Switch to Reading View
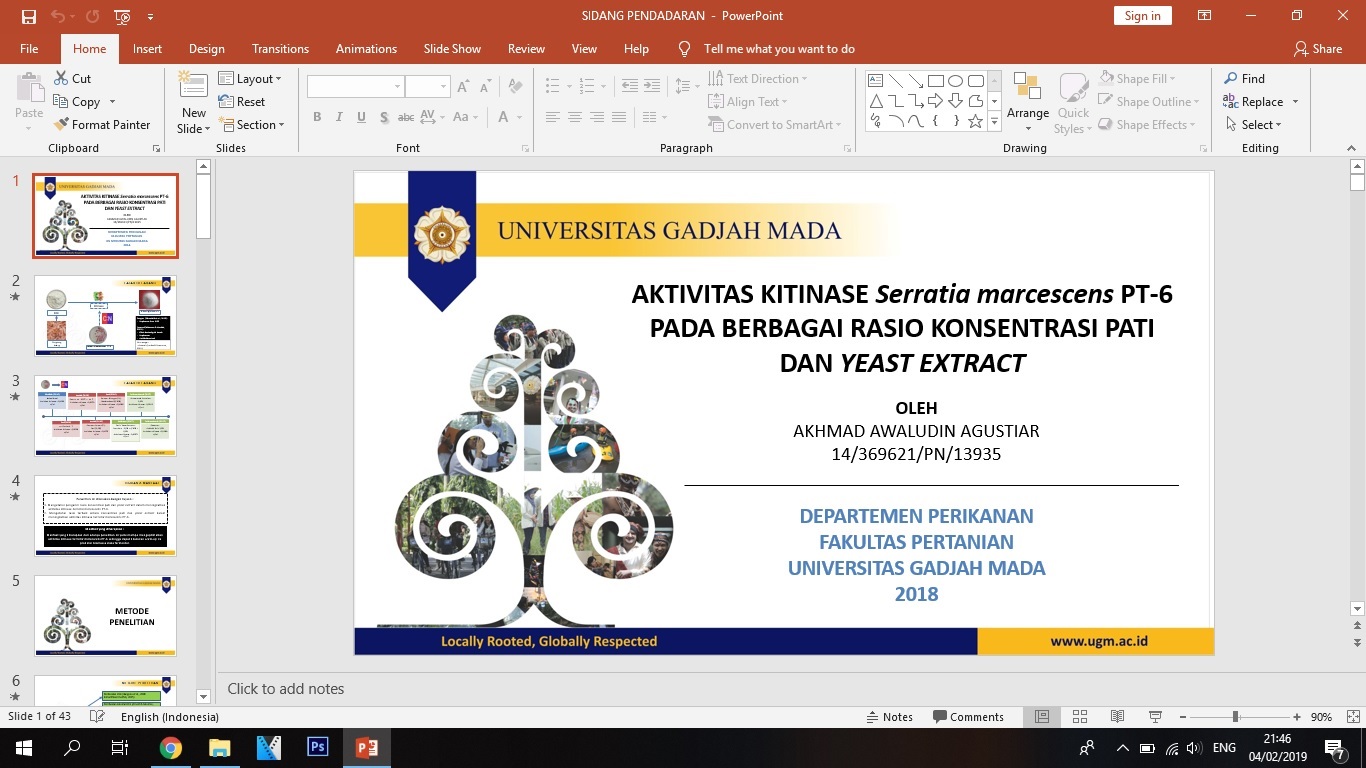The image size is (1366, 768). [x=1117, y=717]
